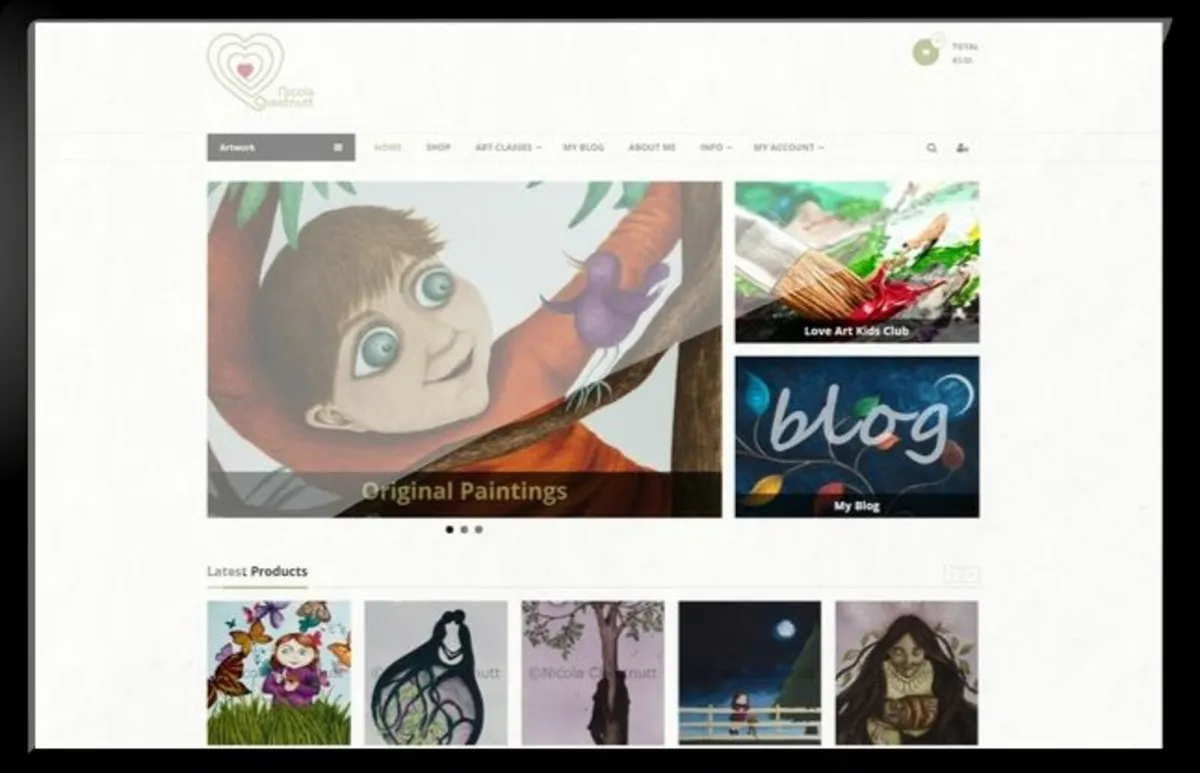Open the night moon fence painting thumbnail

749,672
